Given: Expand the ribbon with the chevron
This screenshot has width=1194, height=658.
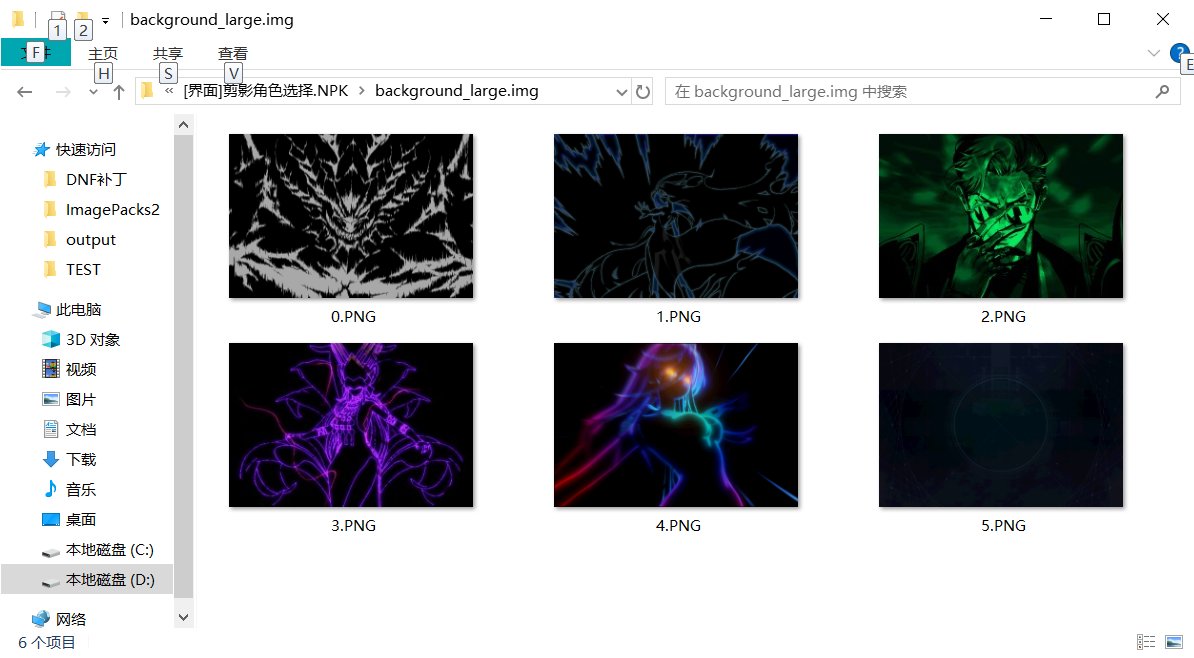Looking at the screenshot, I should pos(1154,53).
